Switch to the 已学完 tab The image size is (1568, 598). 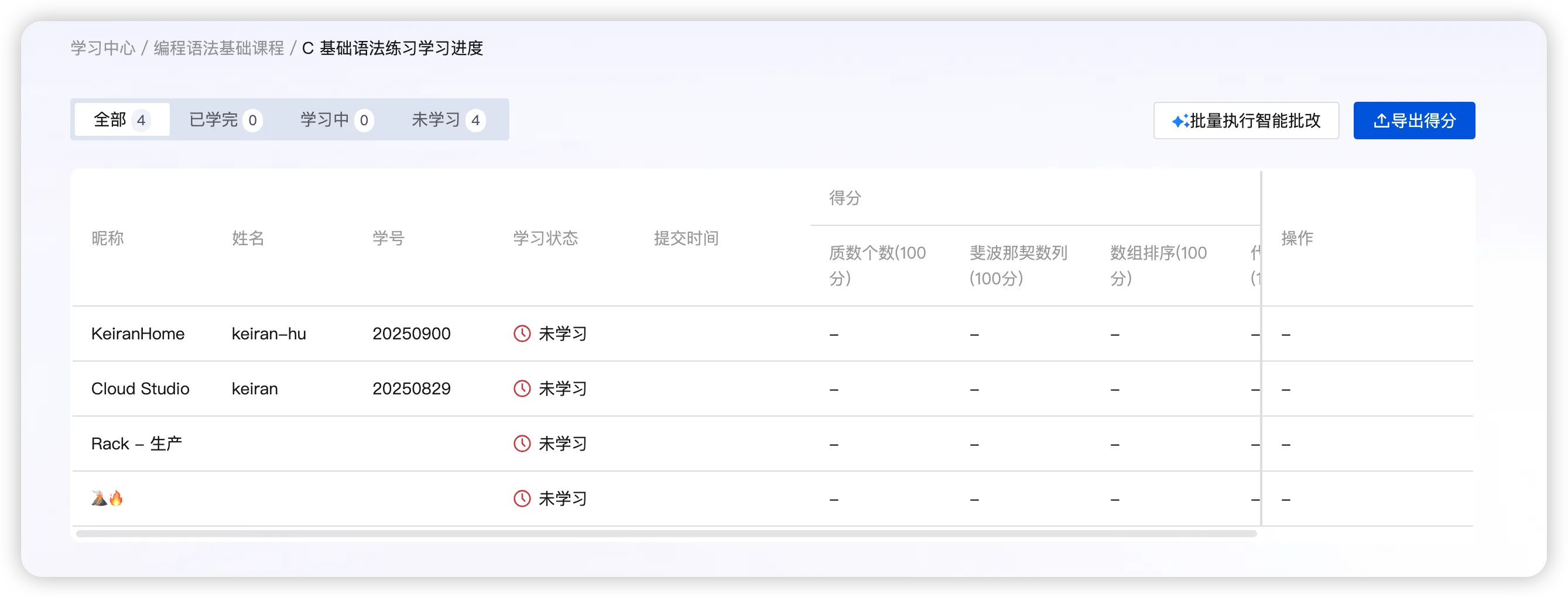225,120
